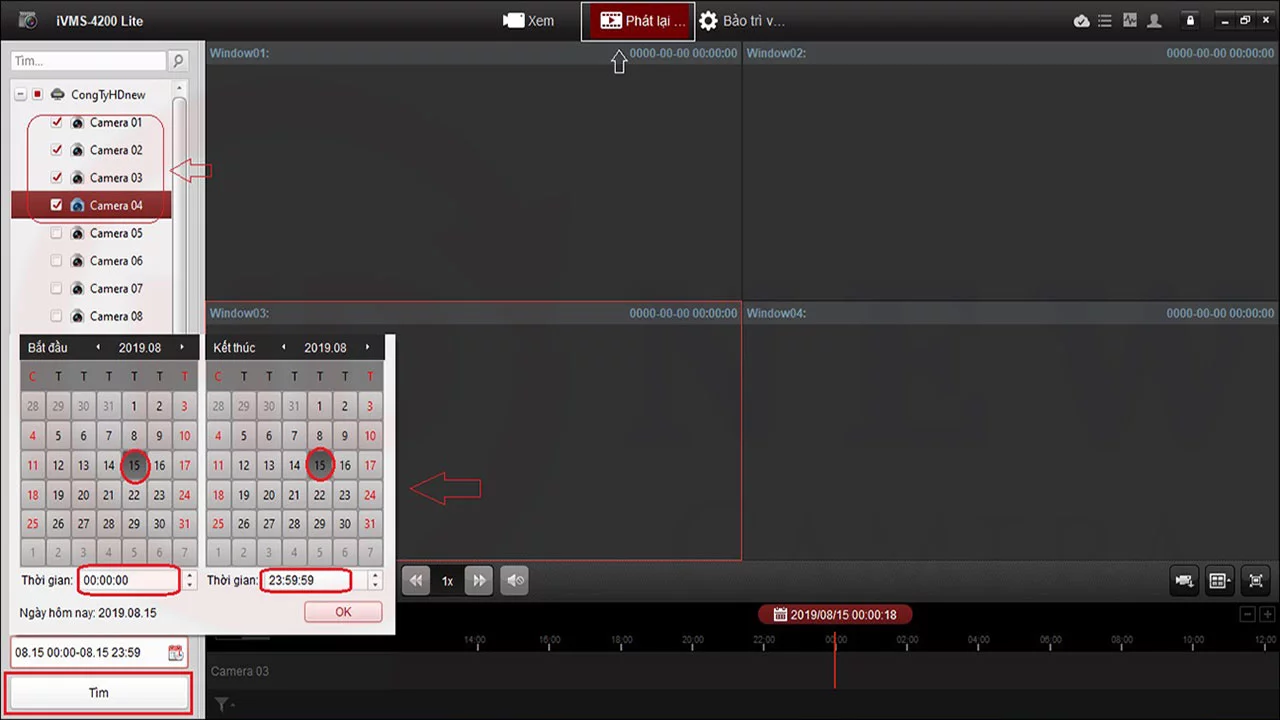Zoom in the timeline with plus icon
This screenshot has height=720, width=1280.
(1267, 614)
